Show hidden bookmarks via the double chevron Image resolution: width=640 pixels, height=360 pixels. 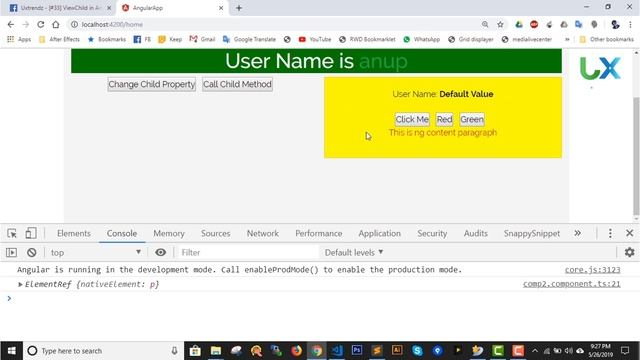pos(567,39)
